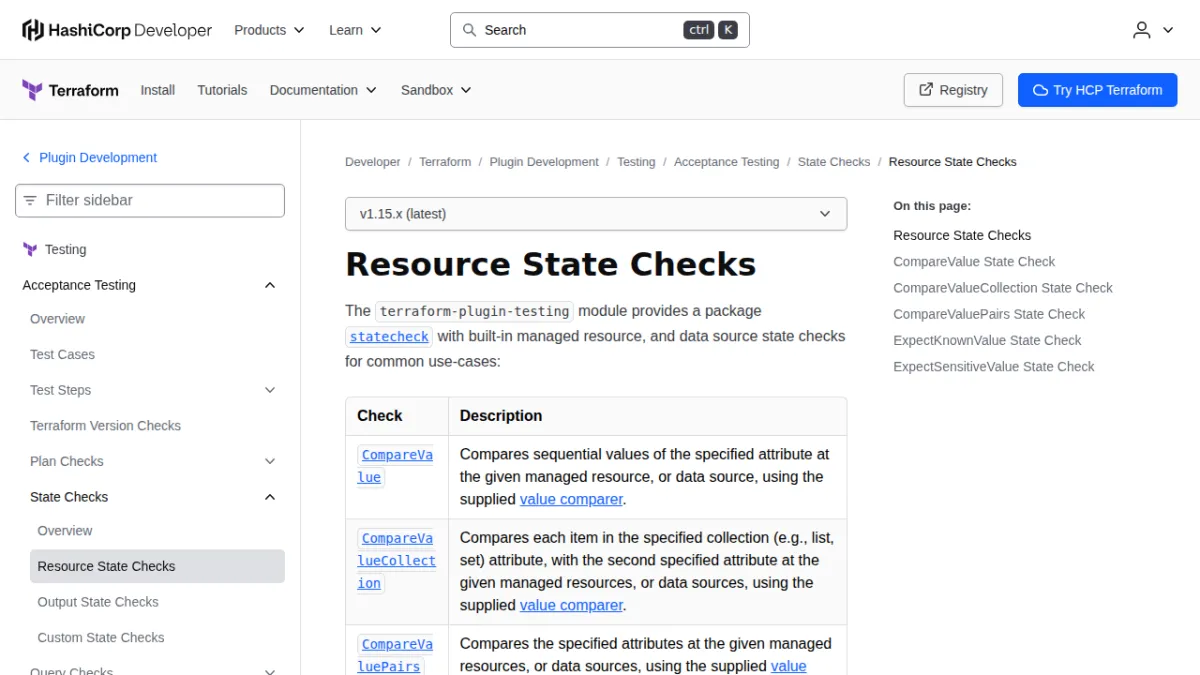
Task: Open the Install page
Action: [158, 90]
